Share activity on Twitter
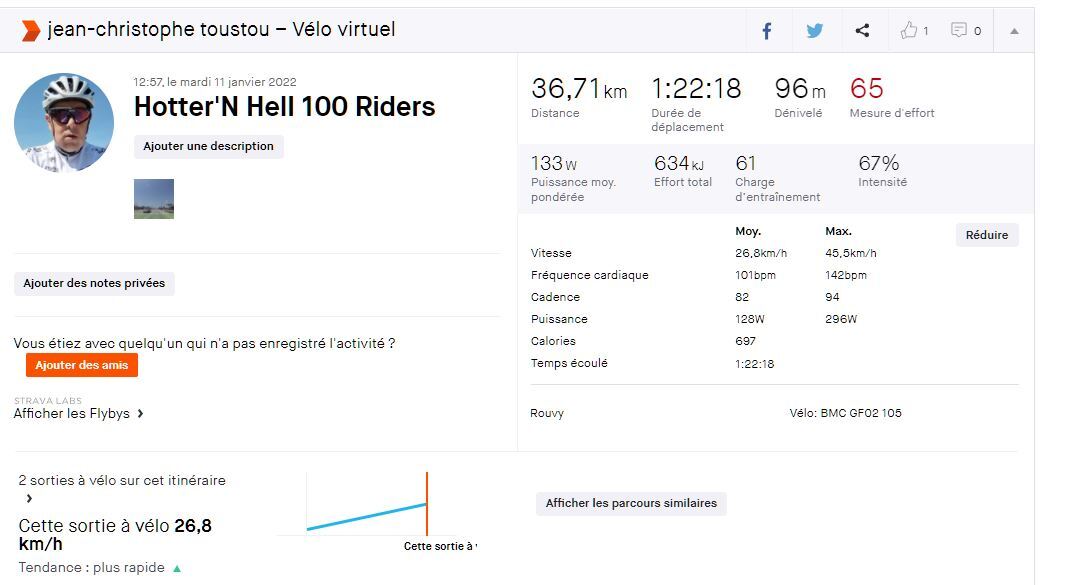This screenshot has height=585, width=1069. 815,31
